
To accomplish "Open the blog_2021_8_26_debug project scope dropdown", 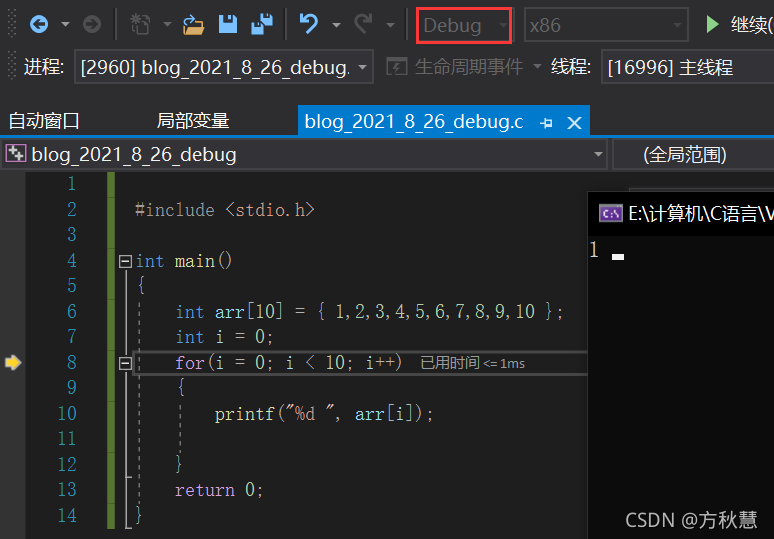I will coord(304,154).
